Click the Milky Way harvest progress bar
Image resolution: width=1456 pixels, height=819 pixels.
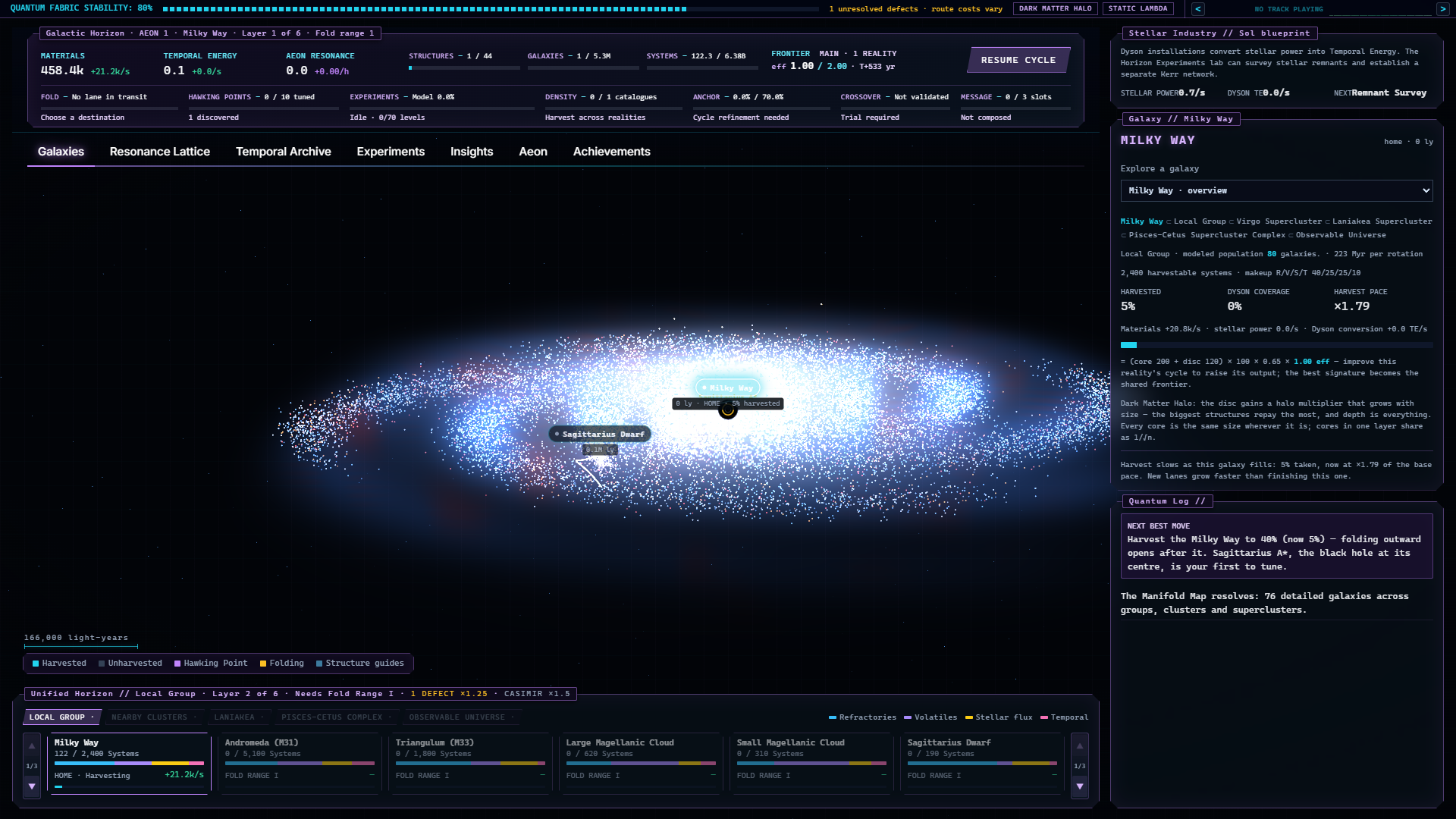tap(1276, 345)
